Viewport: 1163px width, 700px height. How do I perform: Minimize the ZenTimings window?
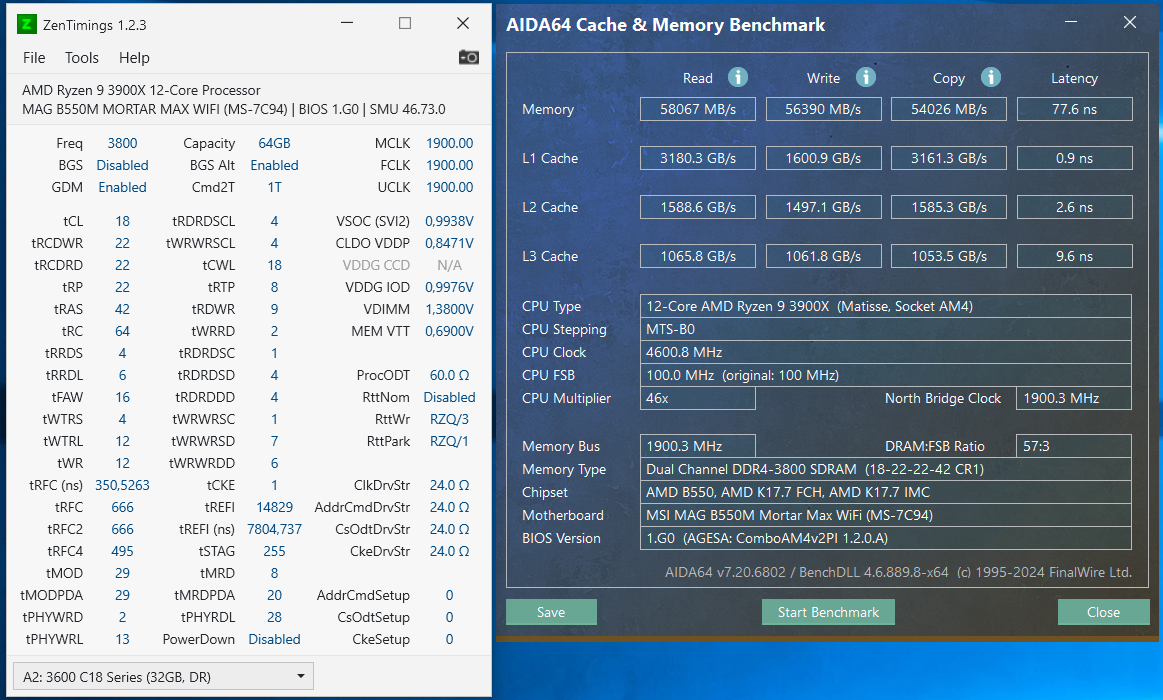coord(347,24)
